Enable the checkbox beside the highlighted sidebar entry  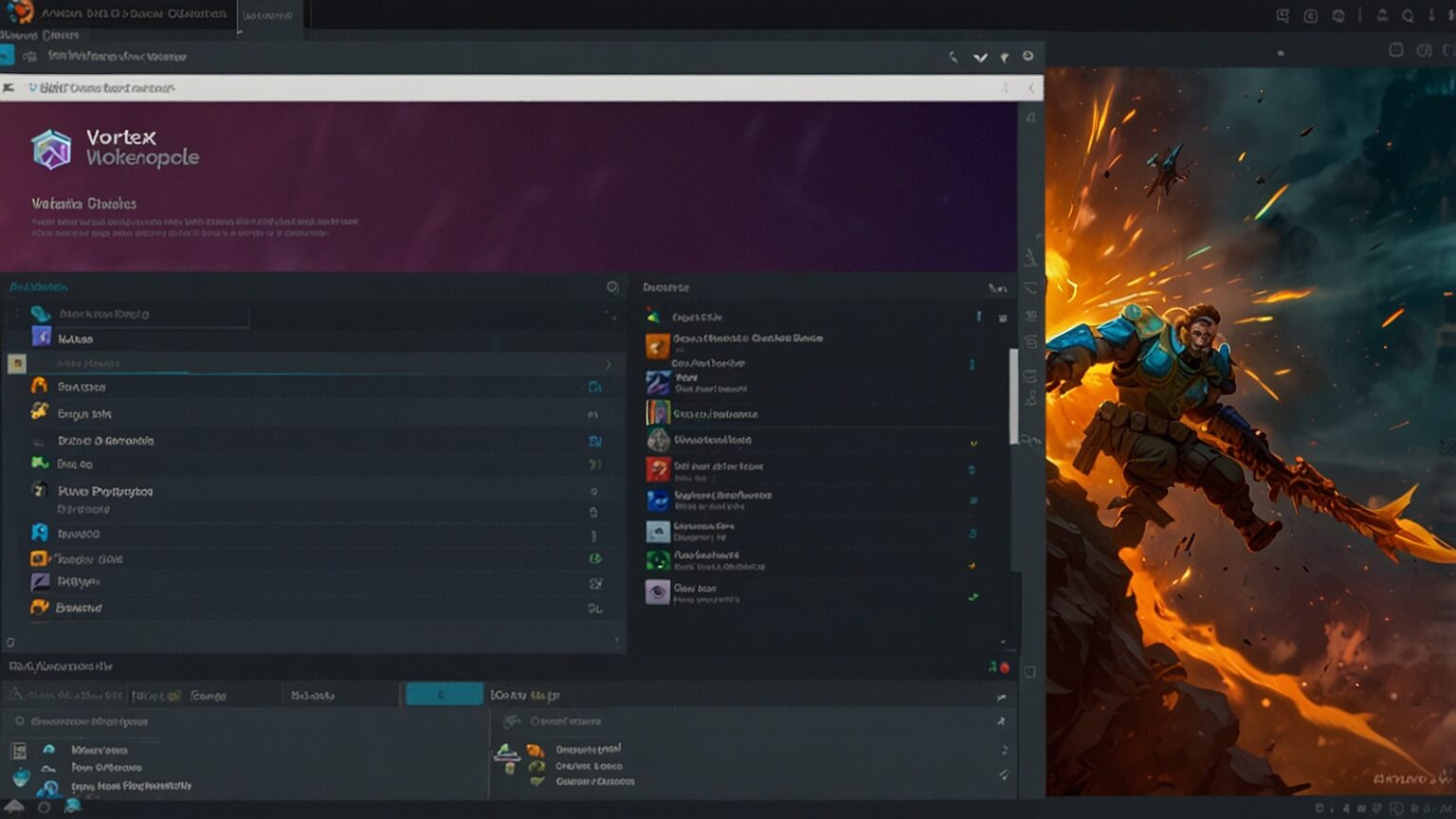[19, 361]
